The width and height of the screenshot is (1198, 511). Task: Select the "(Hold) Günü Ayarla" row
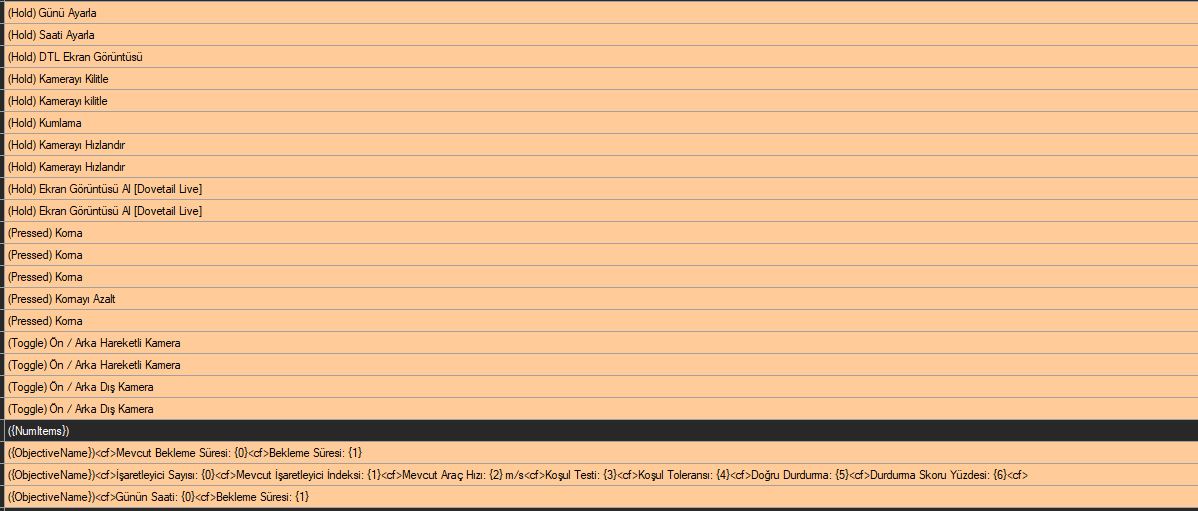52,13
